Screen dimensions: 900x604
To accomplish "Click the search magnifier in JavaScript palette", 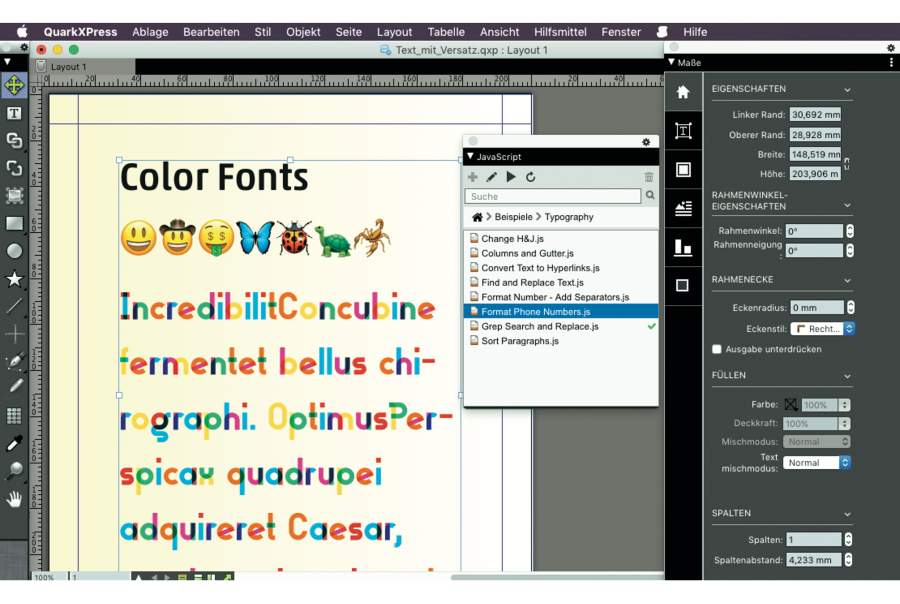I will coord(650,196).
